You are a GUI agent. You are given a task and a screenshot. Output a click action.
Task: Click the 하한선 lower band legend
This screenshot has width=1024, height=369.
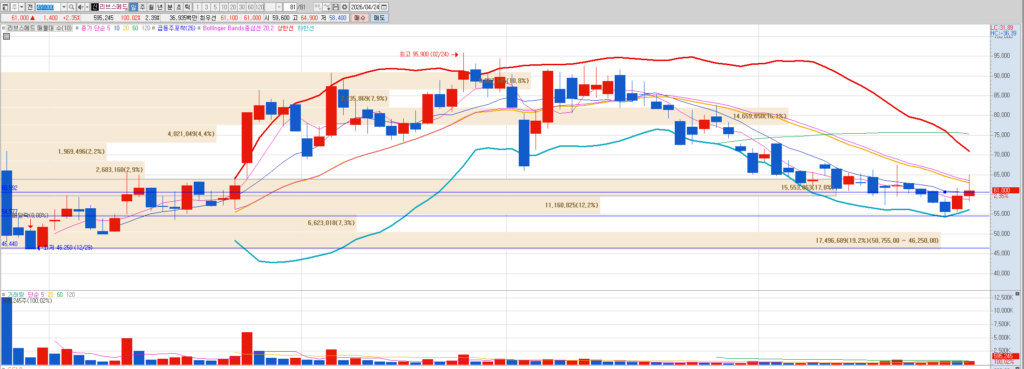click(306, 28)
